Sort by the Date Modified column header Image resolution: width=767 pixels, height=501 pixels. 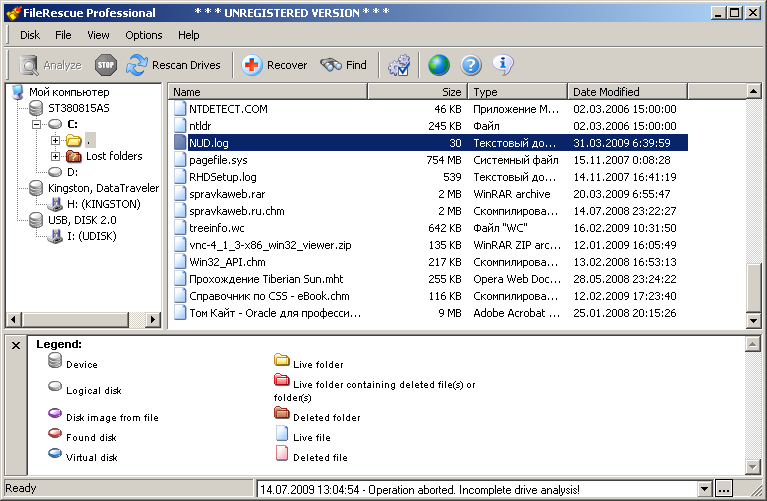point(628,91)
